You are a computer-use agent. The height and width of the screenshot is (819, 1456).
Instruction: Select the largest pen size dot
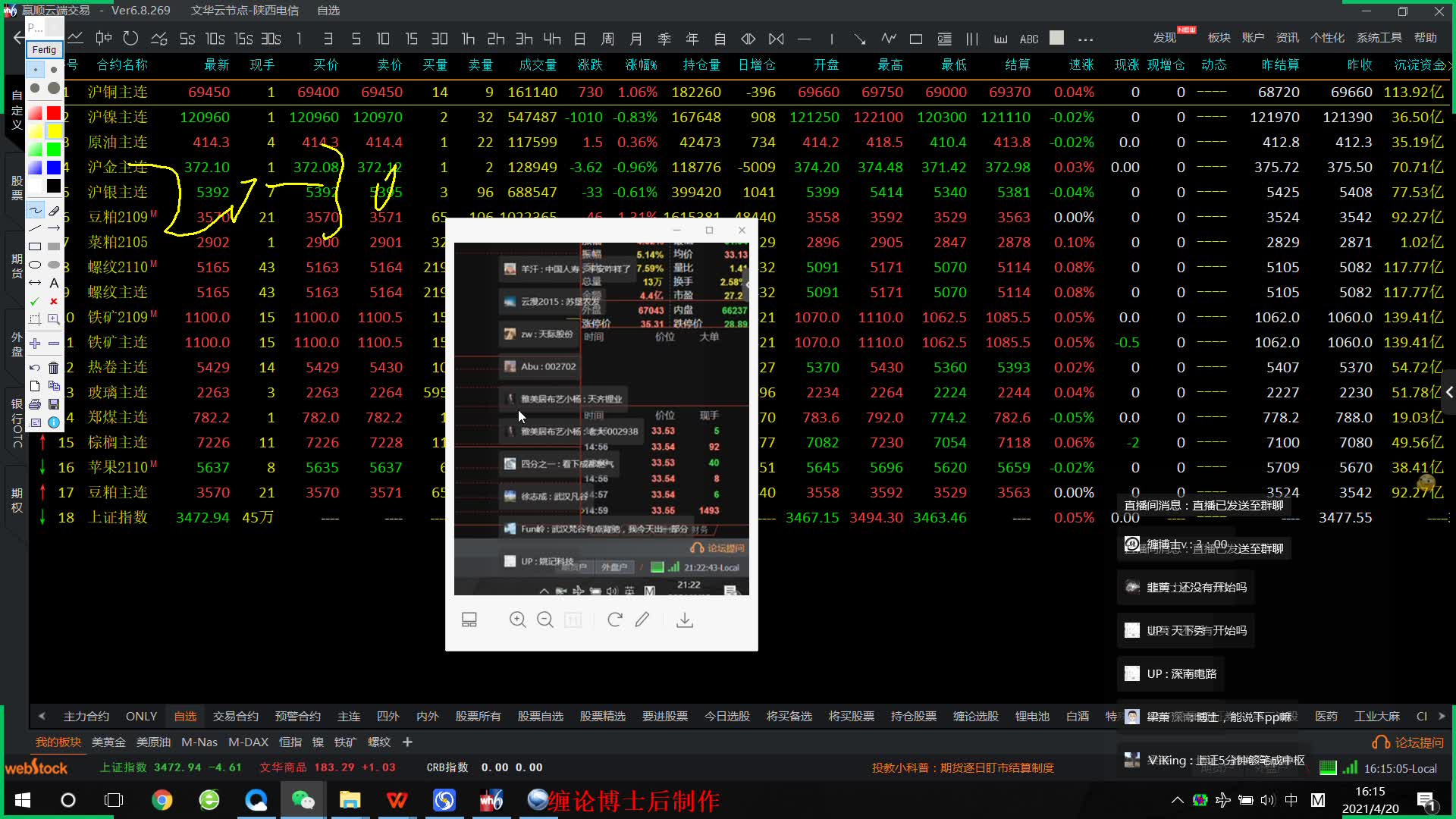54,88
